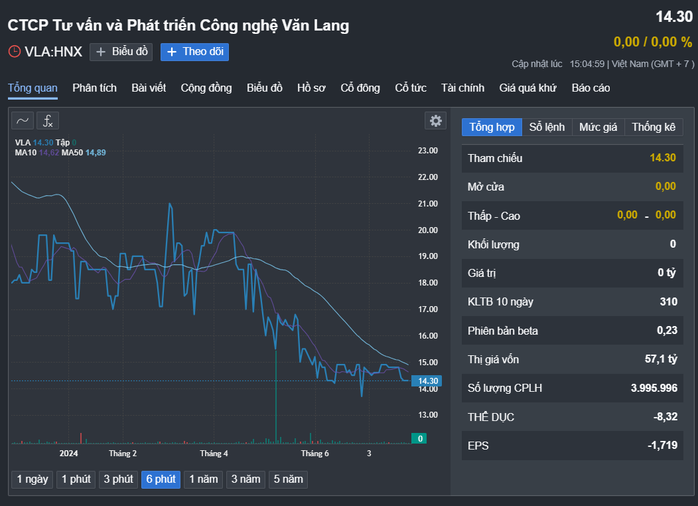Viewport: 698px width, 506px height.
Task: Click the VLA:HNX ticker symbol
Action: 53,52
